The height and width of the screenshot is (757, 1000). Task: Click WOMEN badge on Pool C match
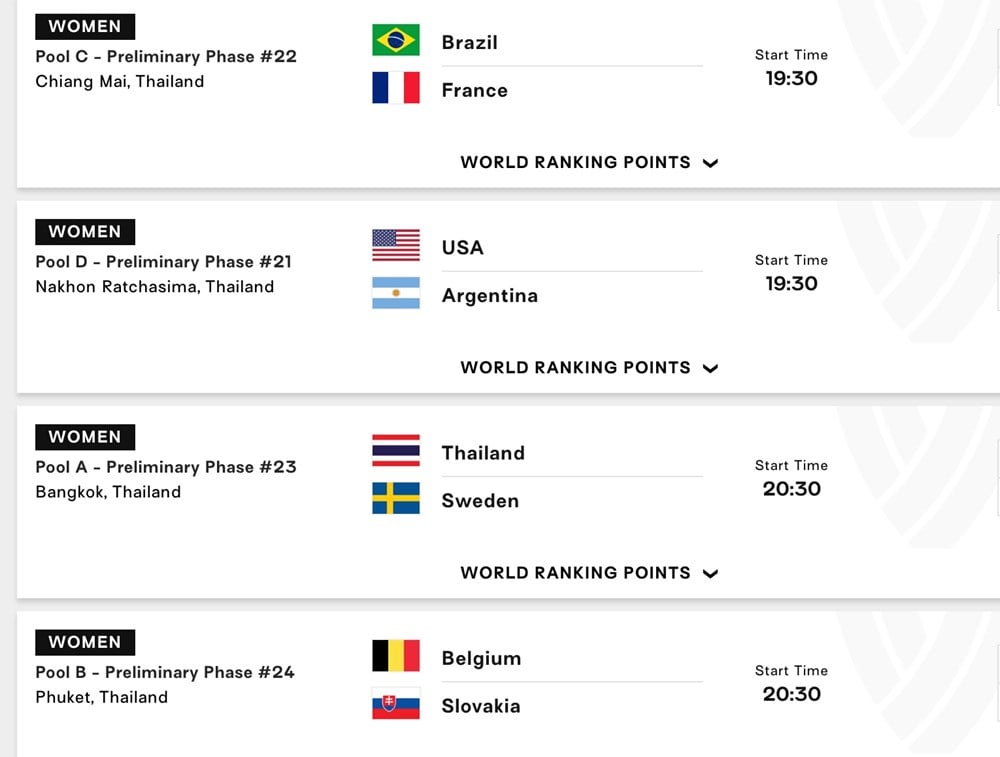click(85, 27)
